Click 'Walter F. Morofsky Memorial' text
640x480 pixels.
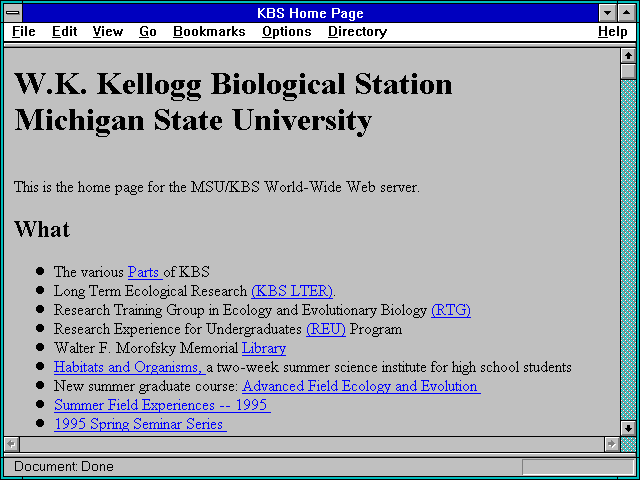[x=146, y=348]
